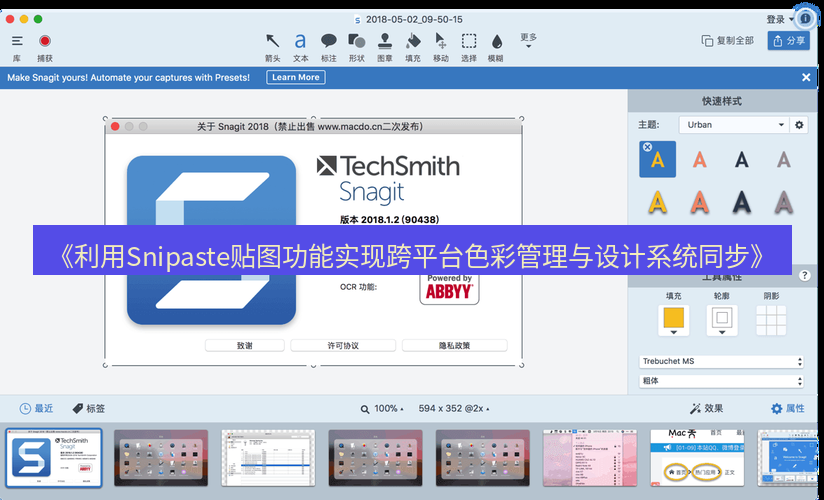Select the Arrow (箭头) tool
The image size is (824, 500).
point(272,41)
